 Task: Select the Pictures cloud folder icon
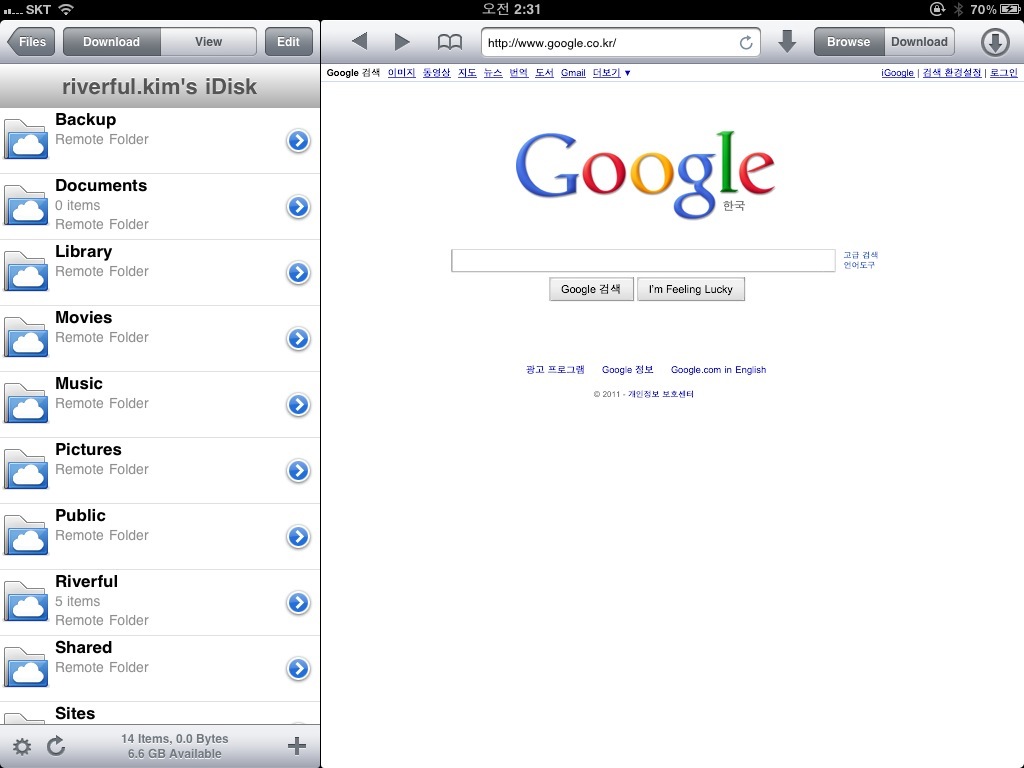pyautogui.click(x=26, y=469)
